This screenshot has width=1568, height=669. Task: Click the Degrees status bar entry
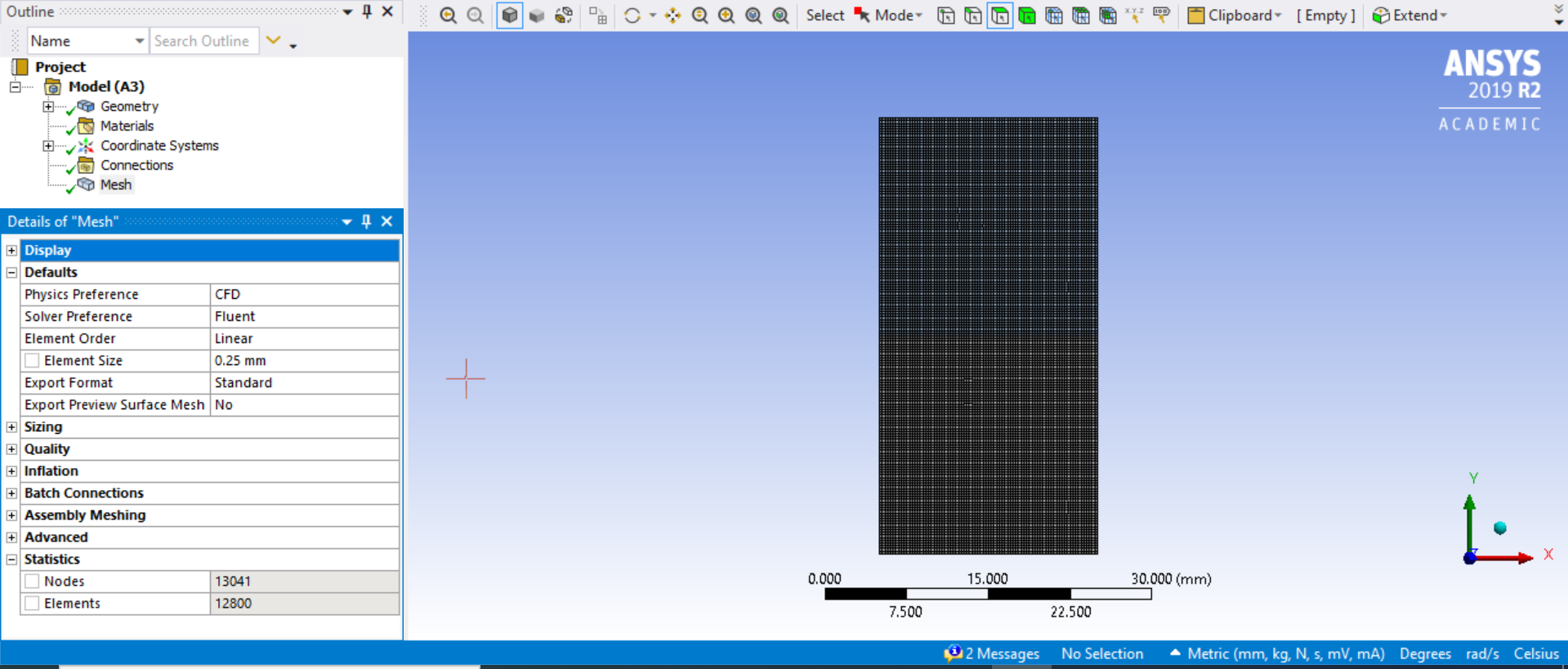point(1425,653)
